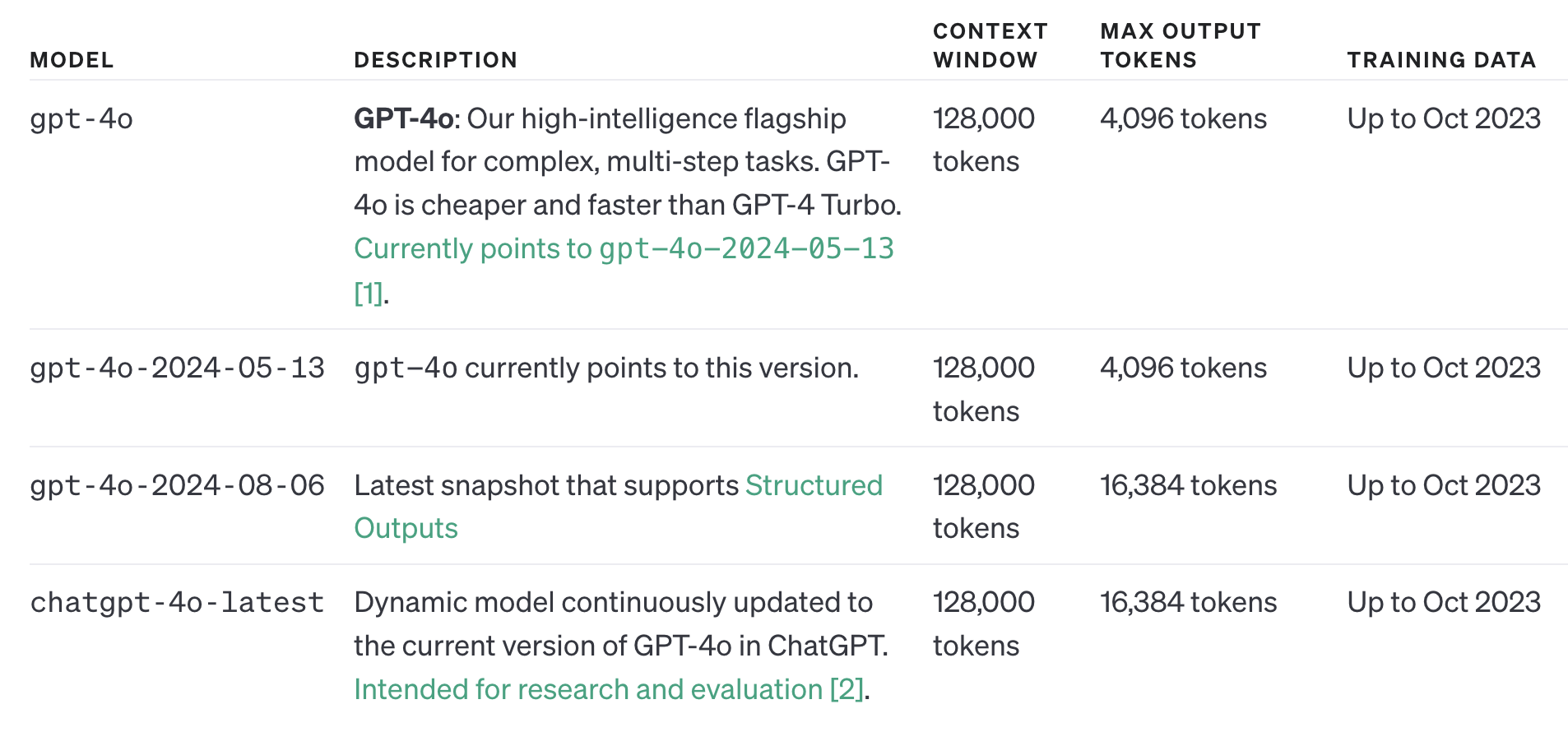This screenshot has height=732, width=1568.
Task: Click the TRAINING DATA column header
Action: click(1441, 60)
